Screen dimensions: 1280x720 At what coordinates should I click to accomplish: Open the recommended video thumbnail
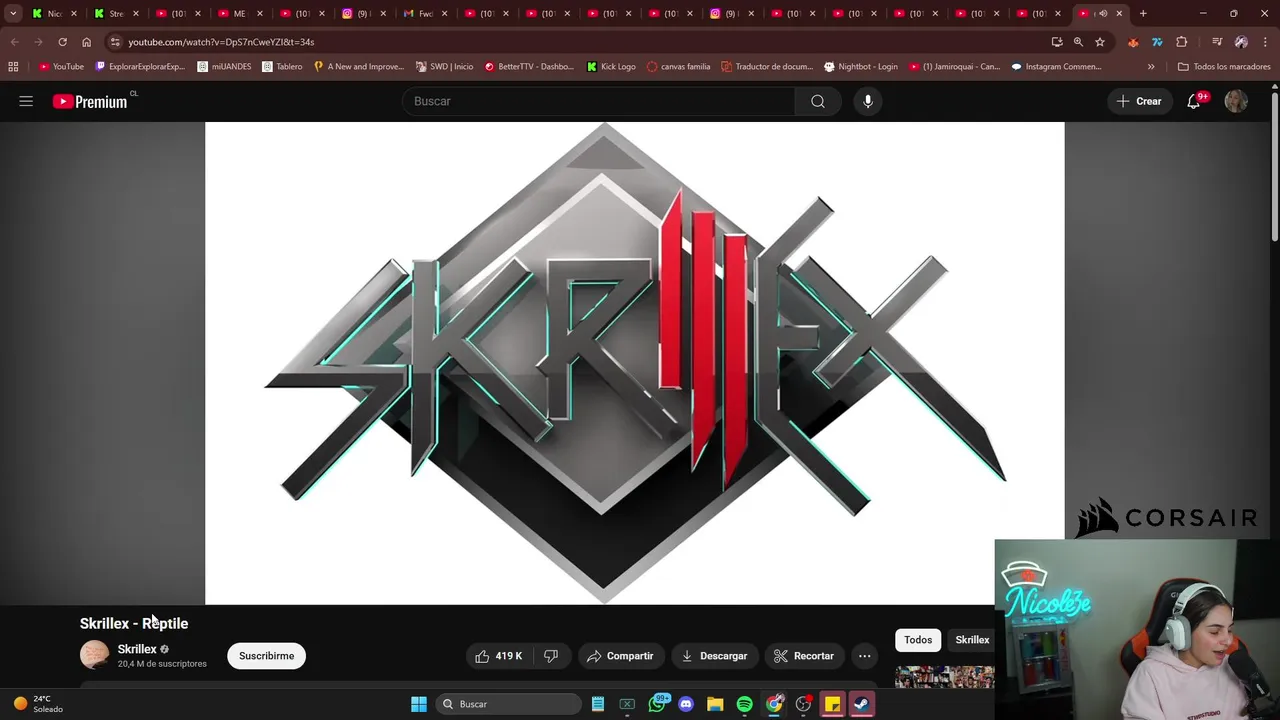pyautogui.click(x=945, y=677)
